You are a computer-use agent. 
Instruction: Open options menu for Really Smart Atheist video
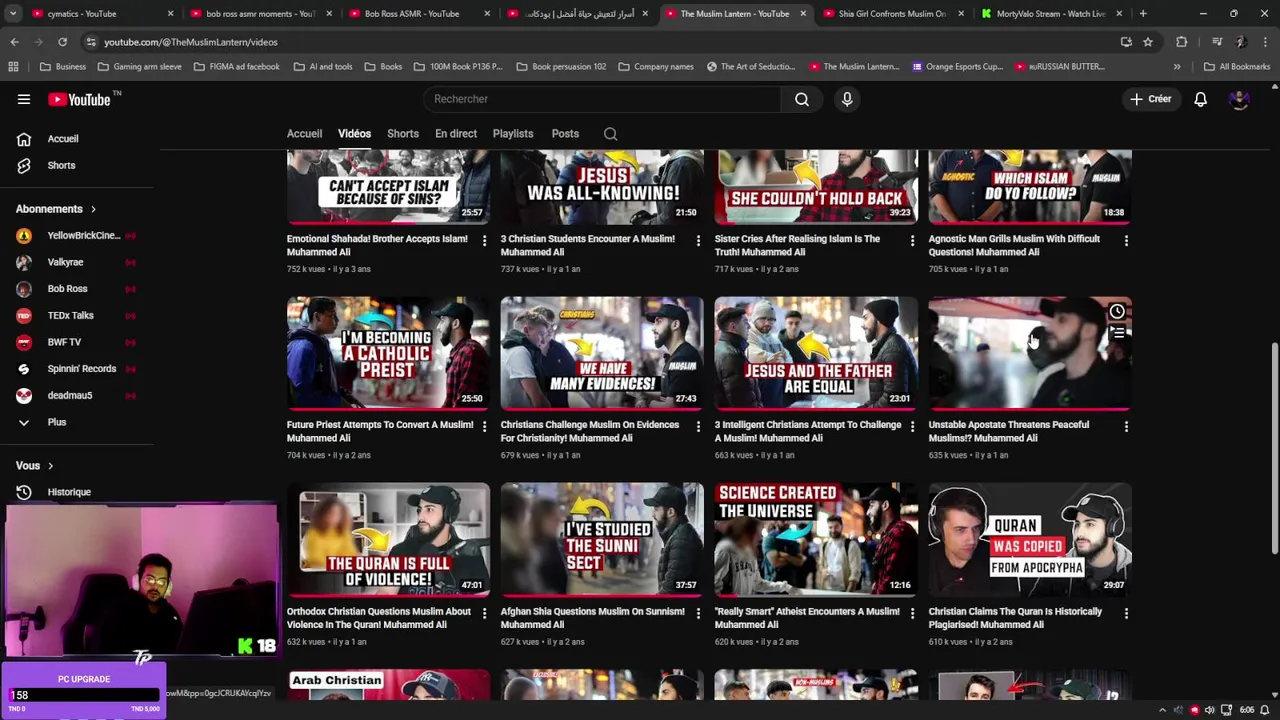[912, 613]
